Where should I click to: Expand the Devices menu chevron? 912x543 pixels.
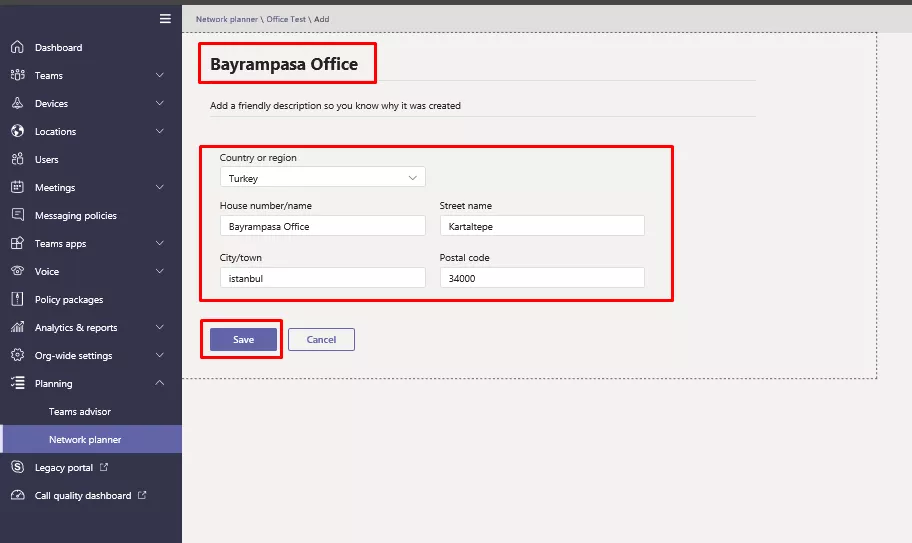tap(160, 104)
